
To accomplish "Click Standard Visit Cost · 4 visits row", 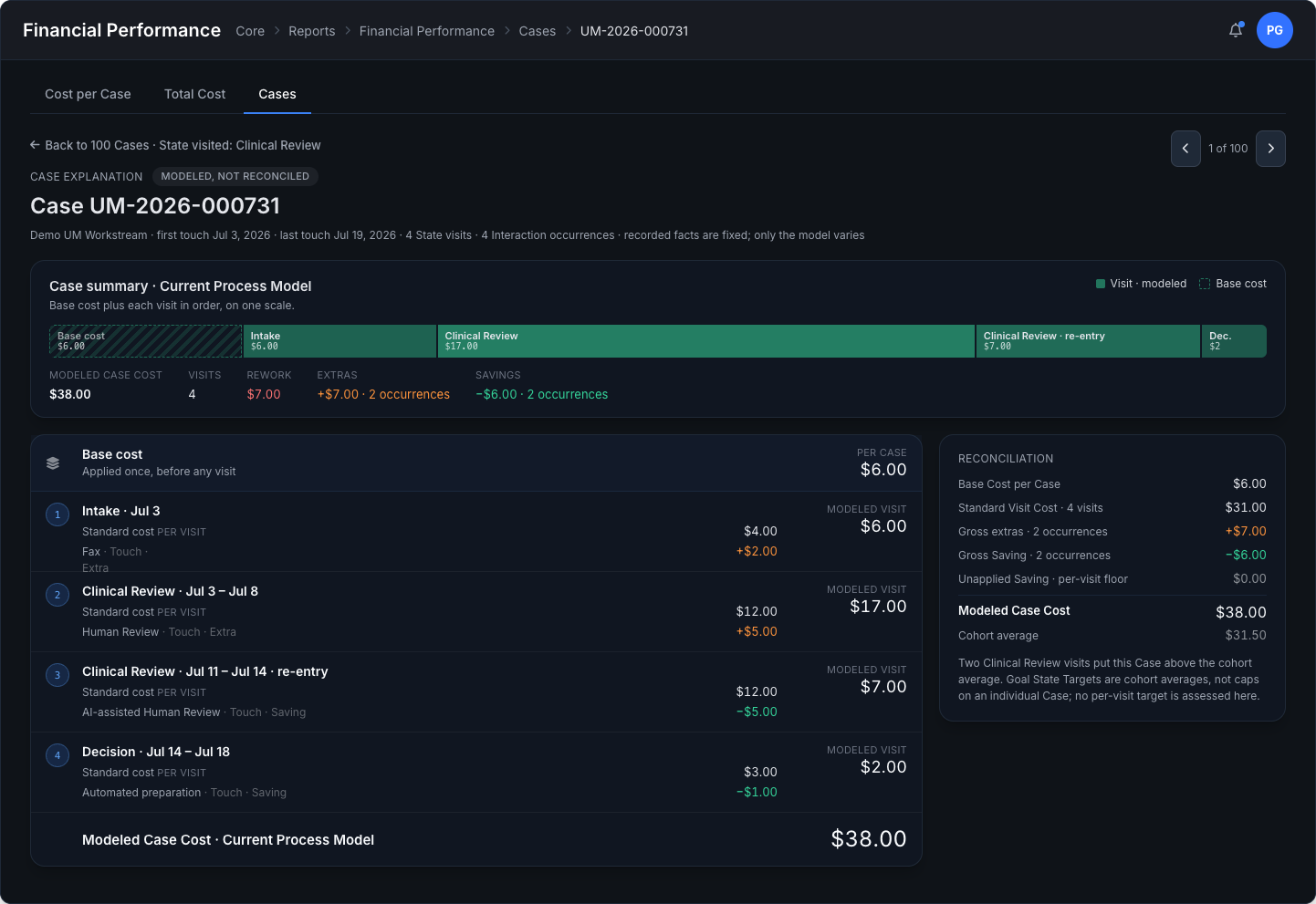I will tap(1112, 507).
